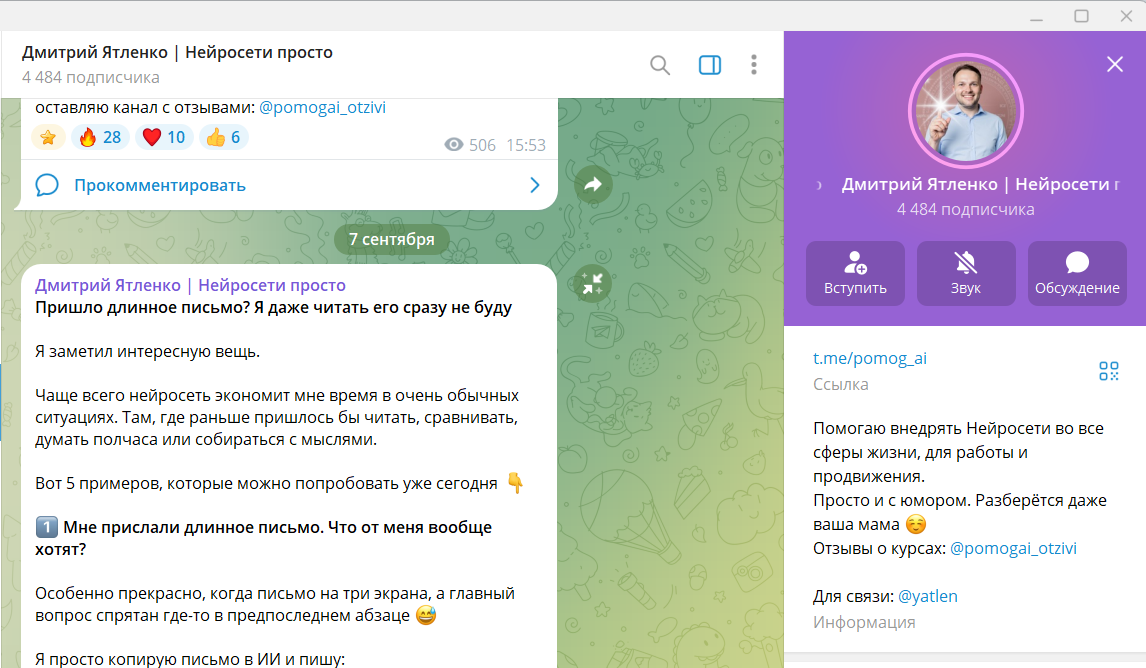Image resolution: width=1146 pixels, height=668 pixels.
Task: Add the thumbs-up reaction with 6
Action: coord(223,137)
